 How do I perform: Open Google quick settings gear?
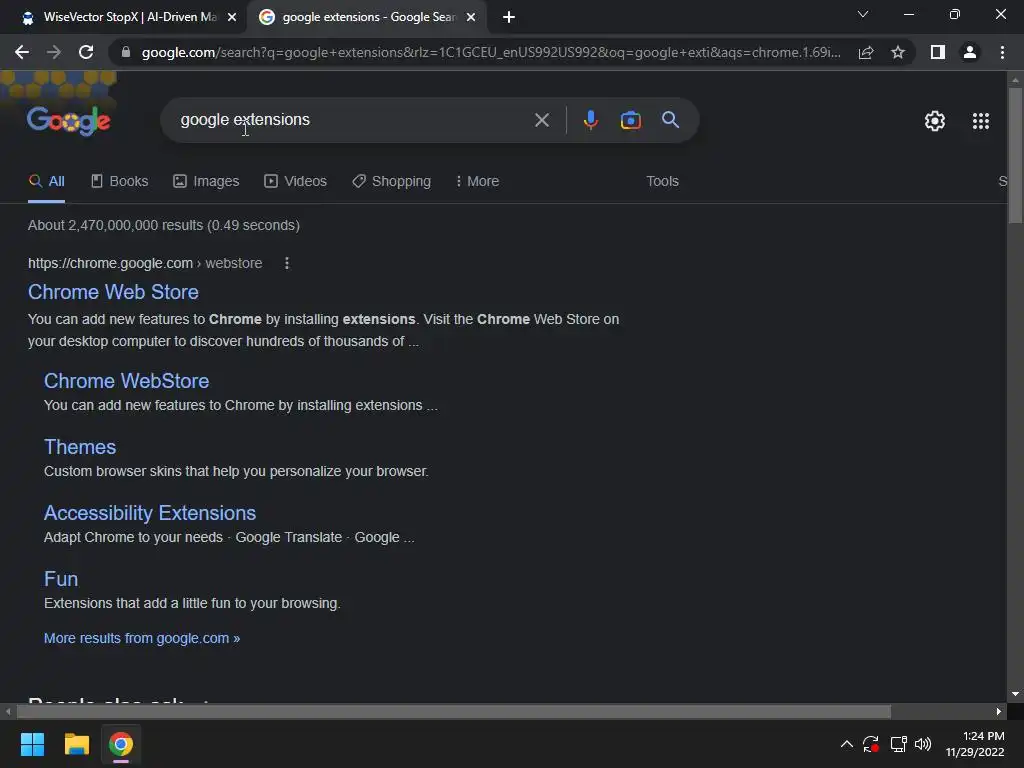(x=935, y=121)
